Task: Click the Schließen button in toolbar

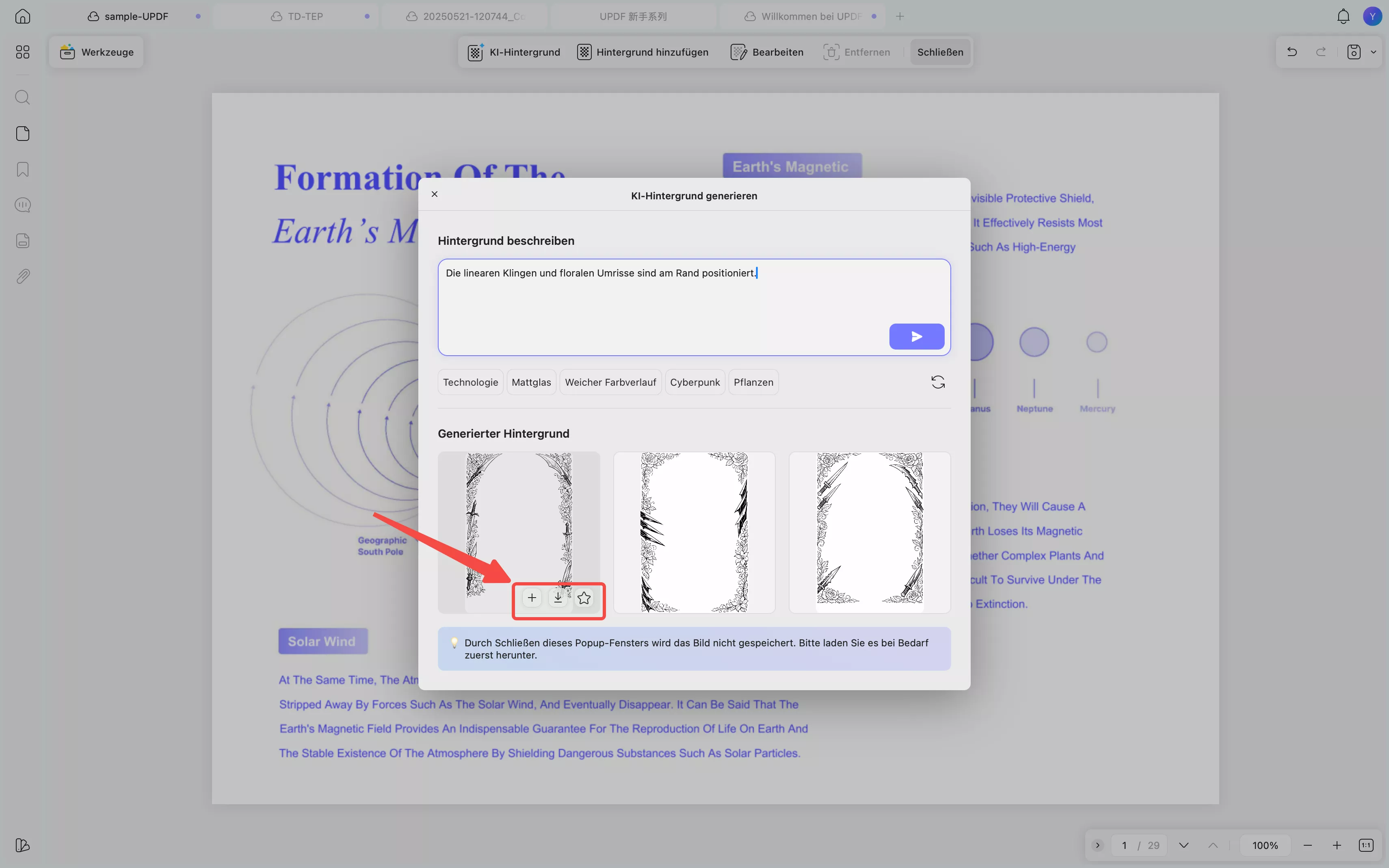Action: pos(940,52)
